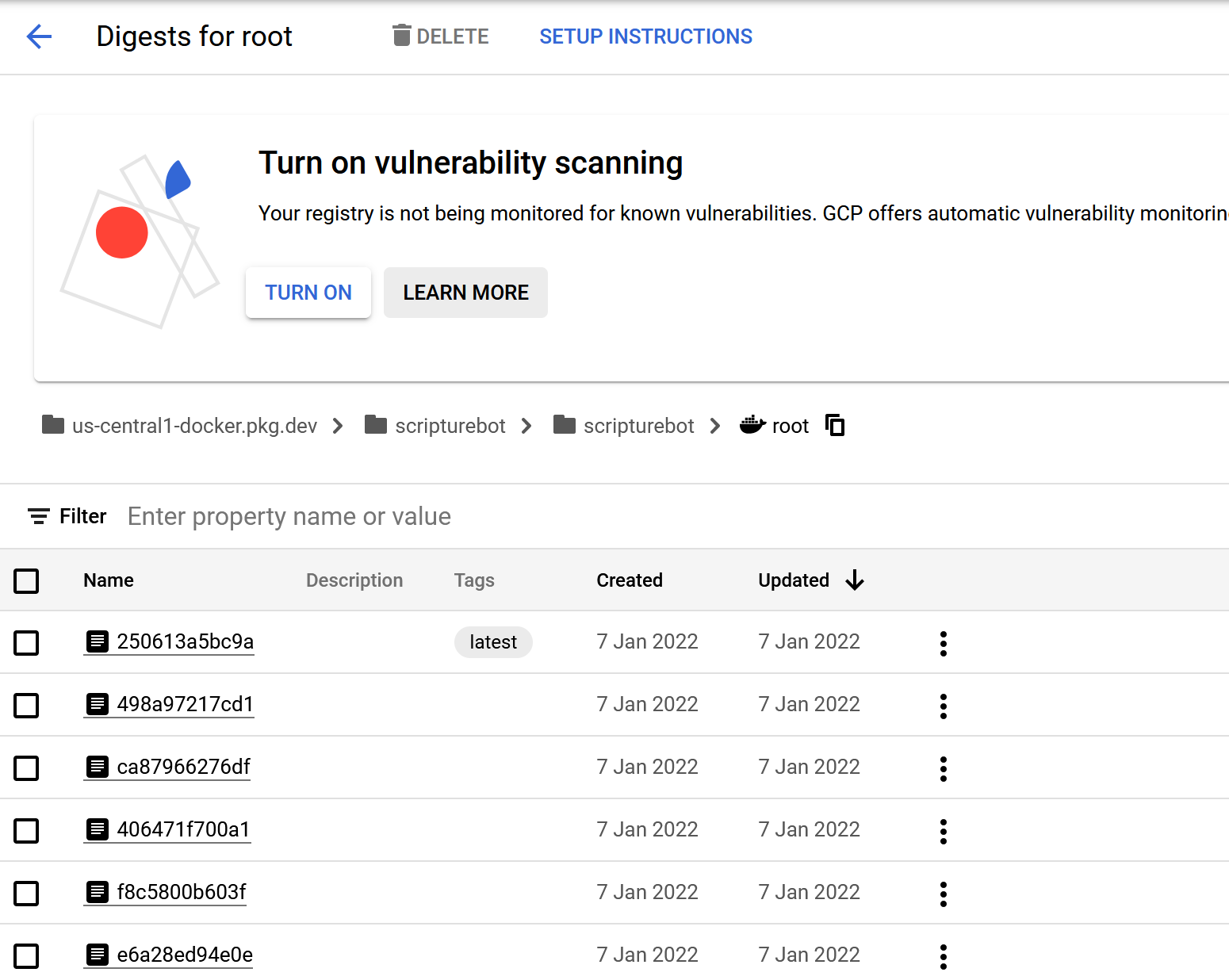Image resolution: width=1229 pixels, height=980 pixels.
Task: Open the us-central1-docker.pkg.dev breadcrumb folder
Action: click(x=194, y=427)
